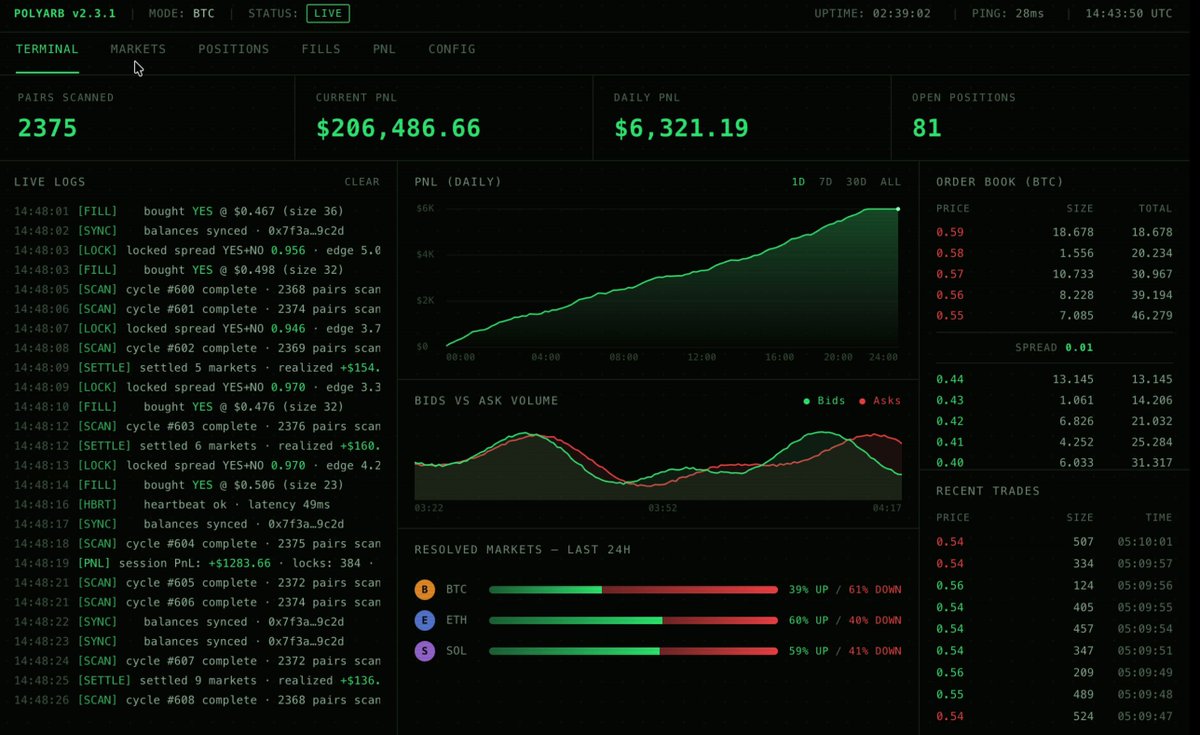Select the 0.44 bid row in order book
This screenshot has width=1200, height=735.
(1054, 379)
